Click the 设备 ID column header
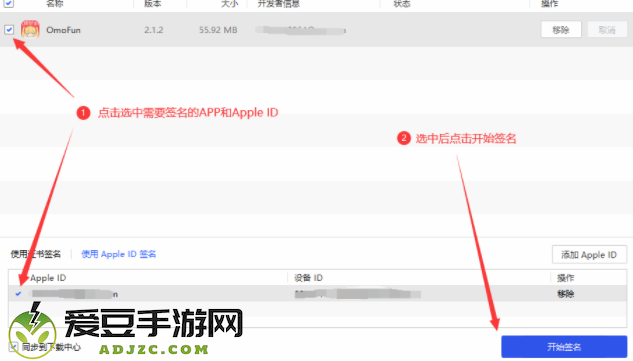Viewport: 633px width, 361px height. pyautogui.click(x=308, y=278)
